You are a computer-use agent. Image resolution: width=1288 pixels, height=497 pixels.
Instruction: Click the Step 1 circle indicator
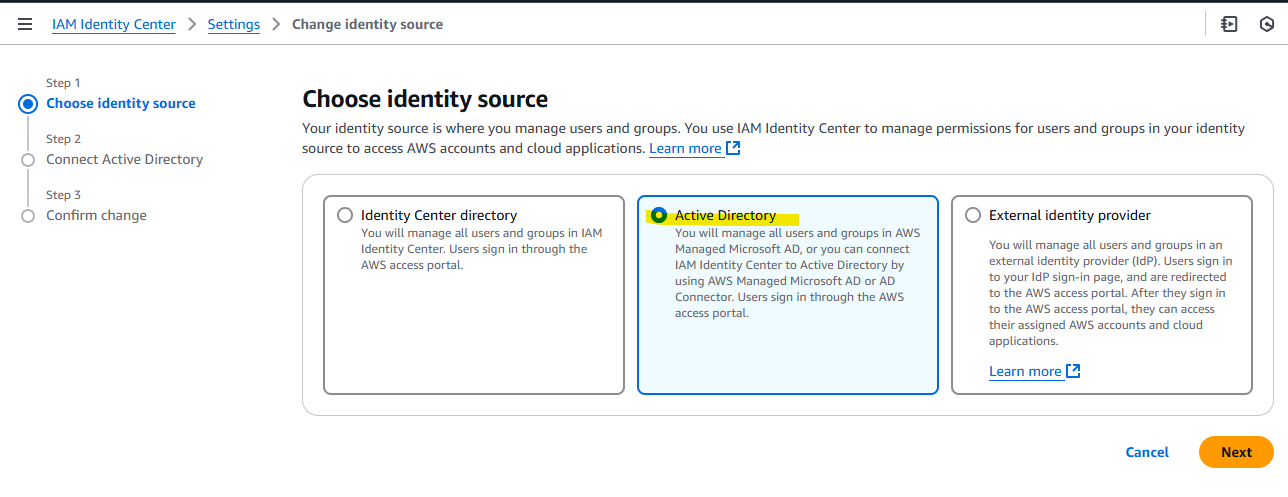coord(28,104)
